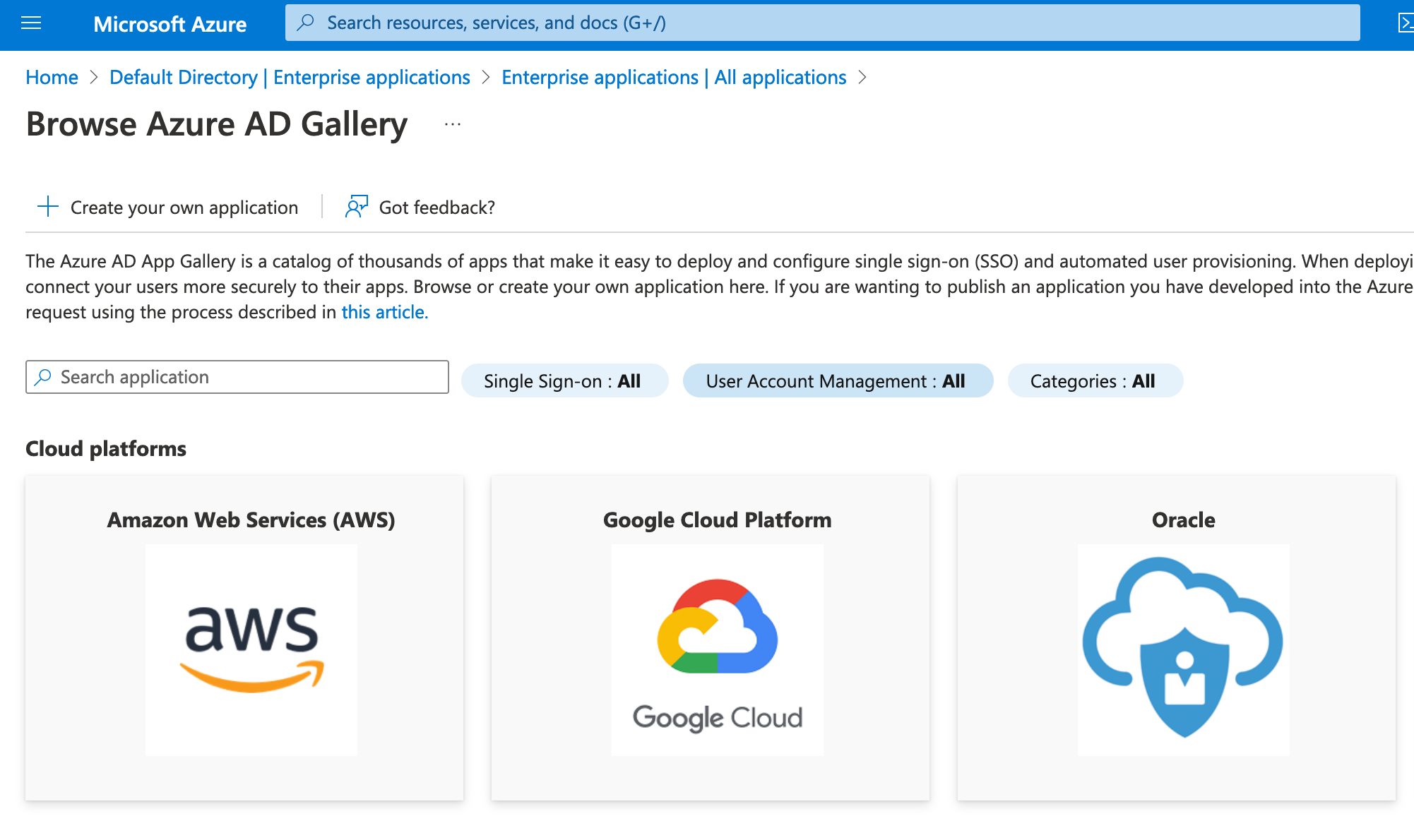Click the search magnifier icon in top bar
This screenshot has width=1414, height=840.
point(305,23)
